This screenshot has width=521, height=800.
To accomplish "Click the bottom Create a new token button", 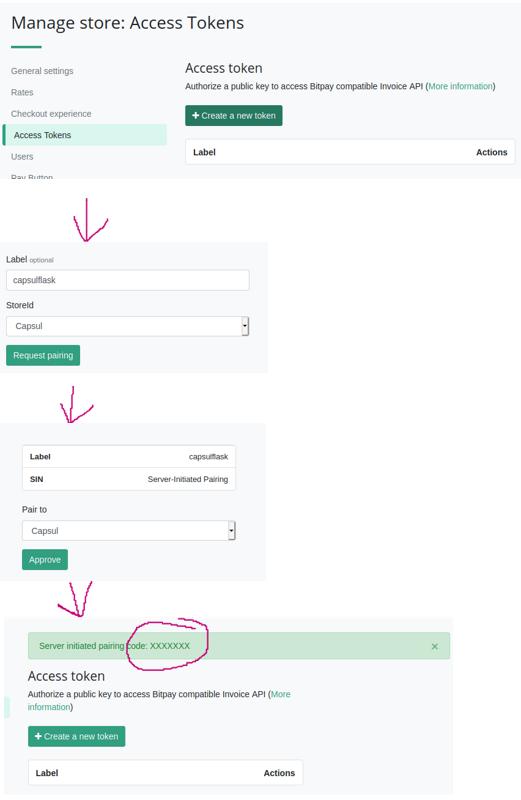I will tap(77, 736).
